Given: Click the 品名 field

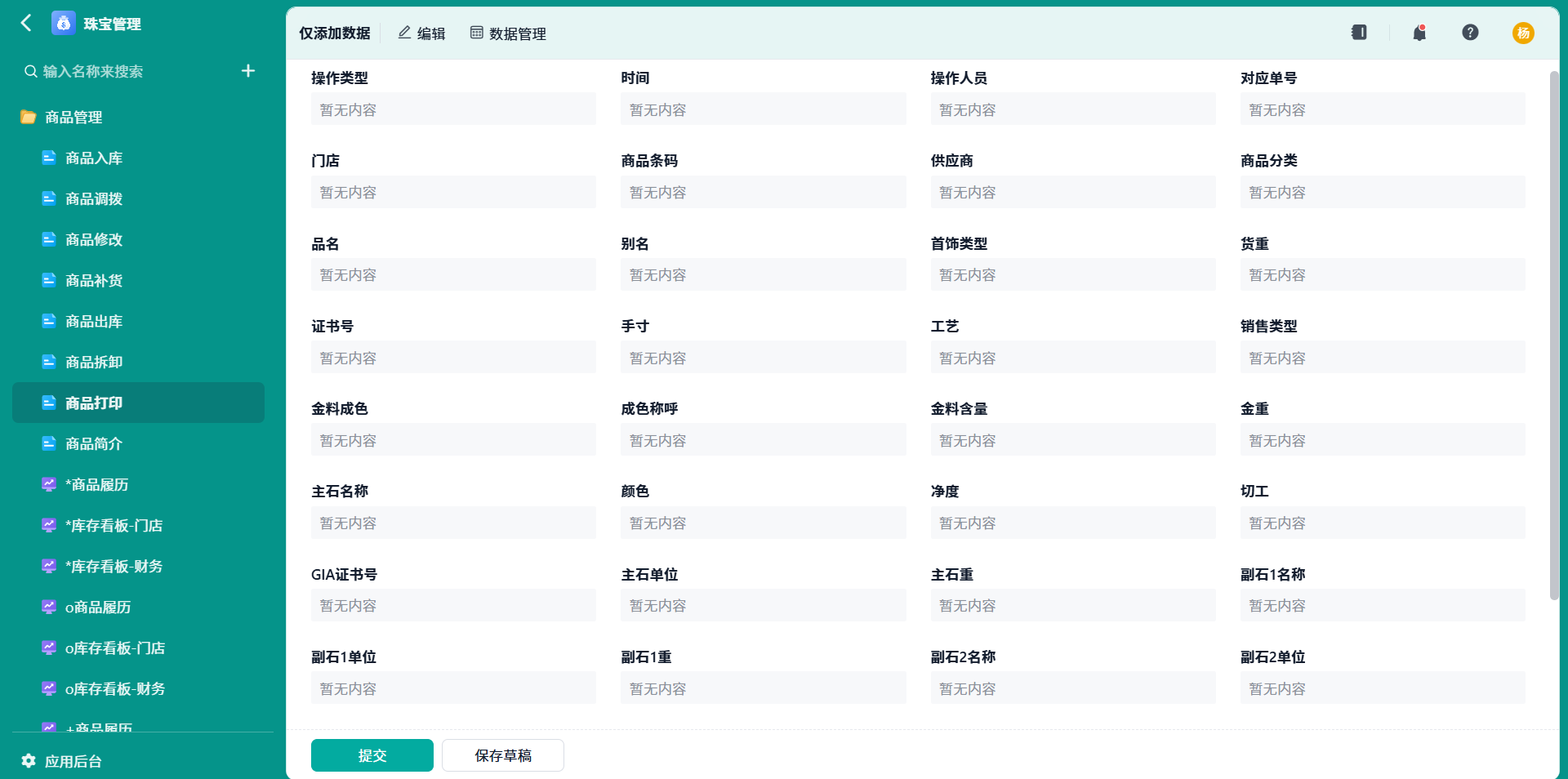Looking at the screenshot, I should pyautogui.click(x=453, y=274).
